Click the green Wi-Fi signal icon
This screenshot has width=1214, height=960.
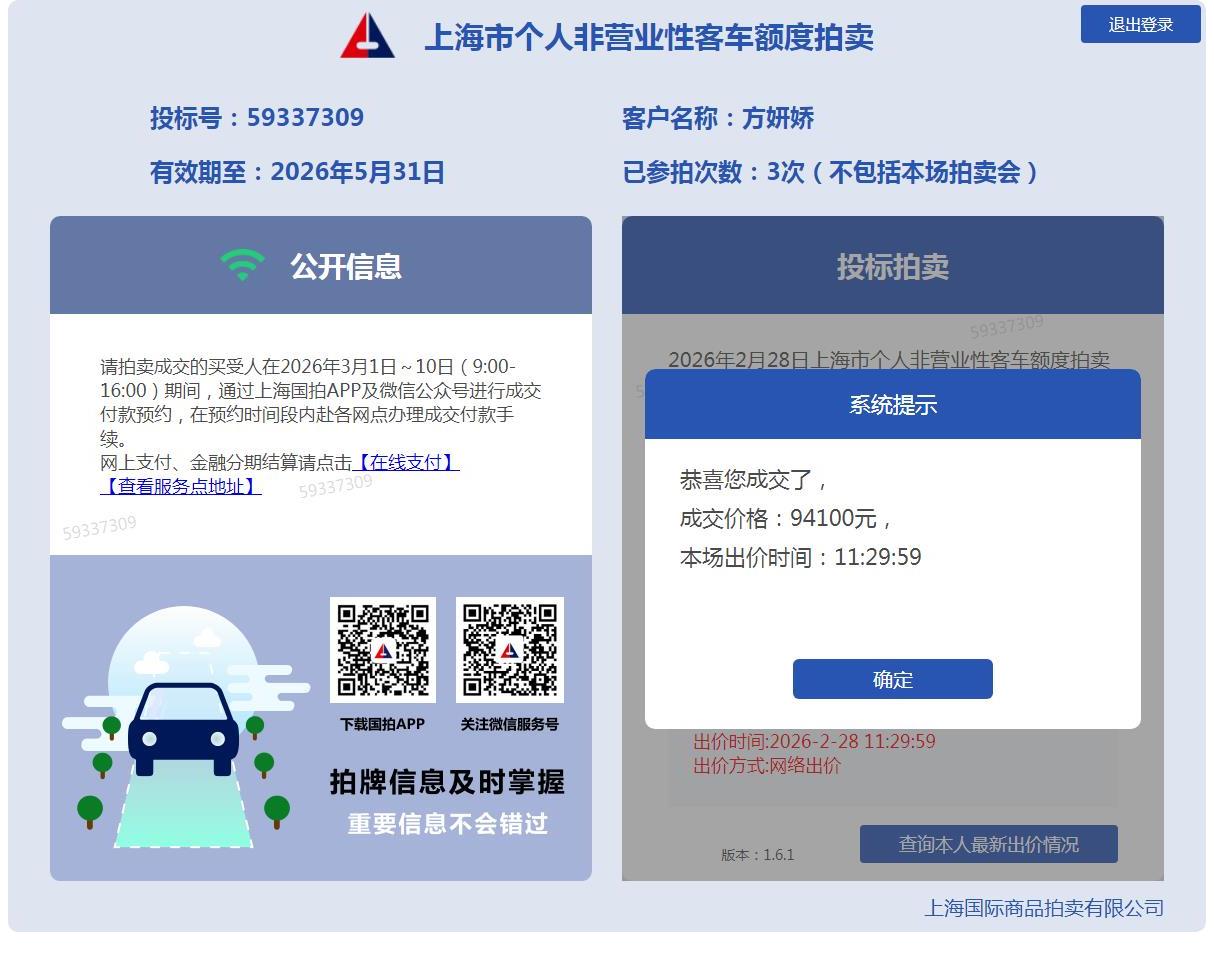pyautogui.click(x=242, y=265)
